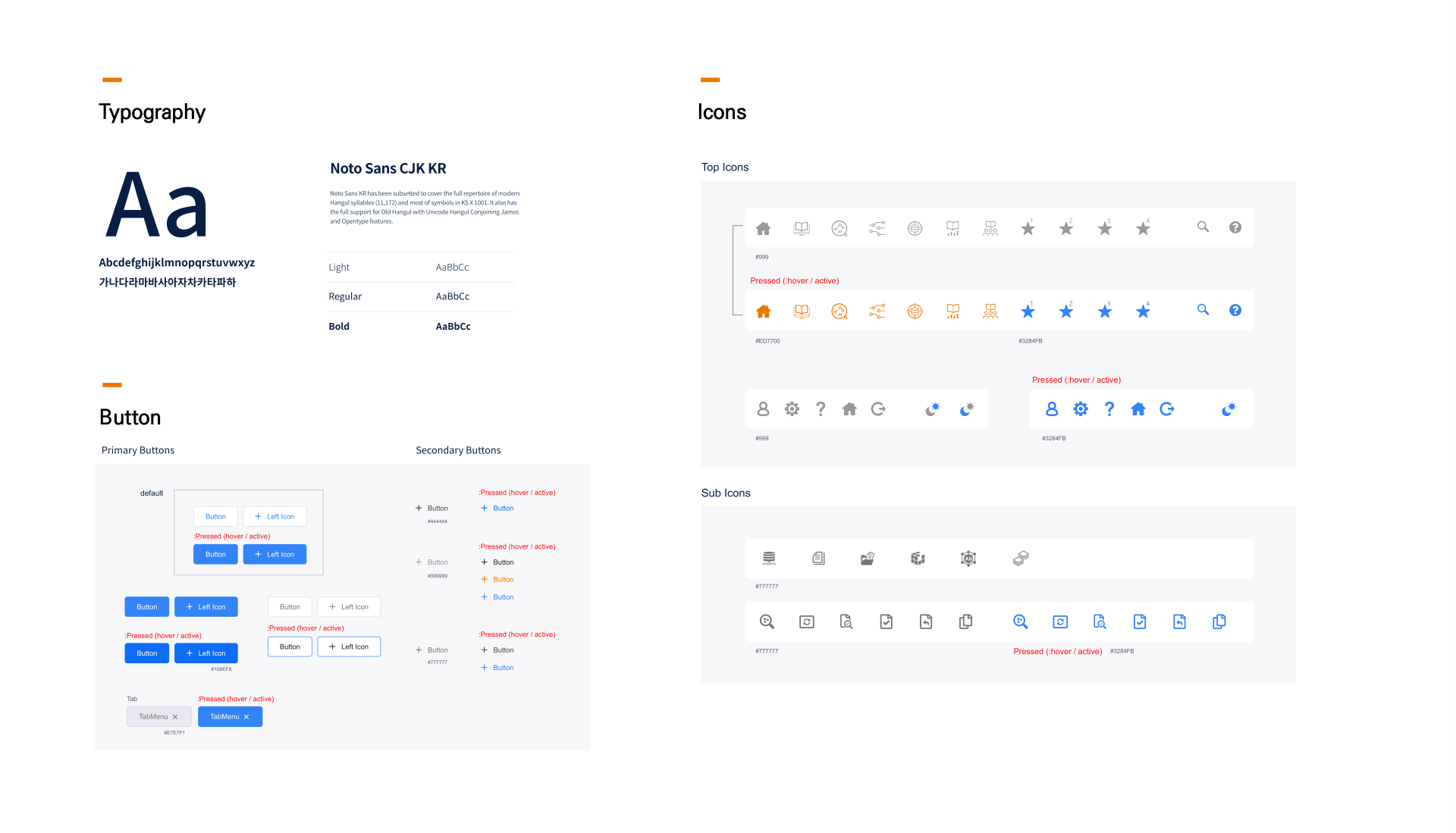Select the blue star numbered 4
1456x833 pixels.
pyautogui.click(x=1143, y=310)
